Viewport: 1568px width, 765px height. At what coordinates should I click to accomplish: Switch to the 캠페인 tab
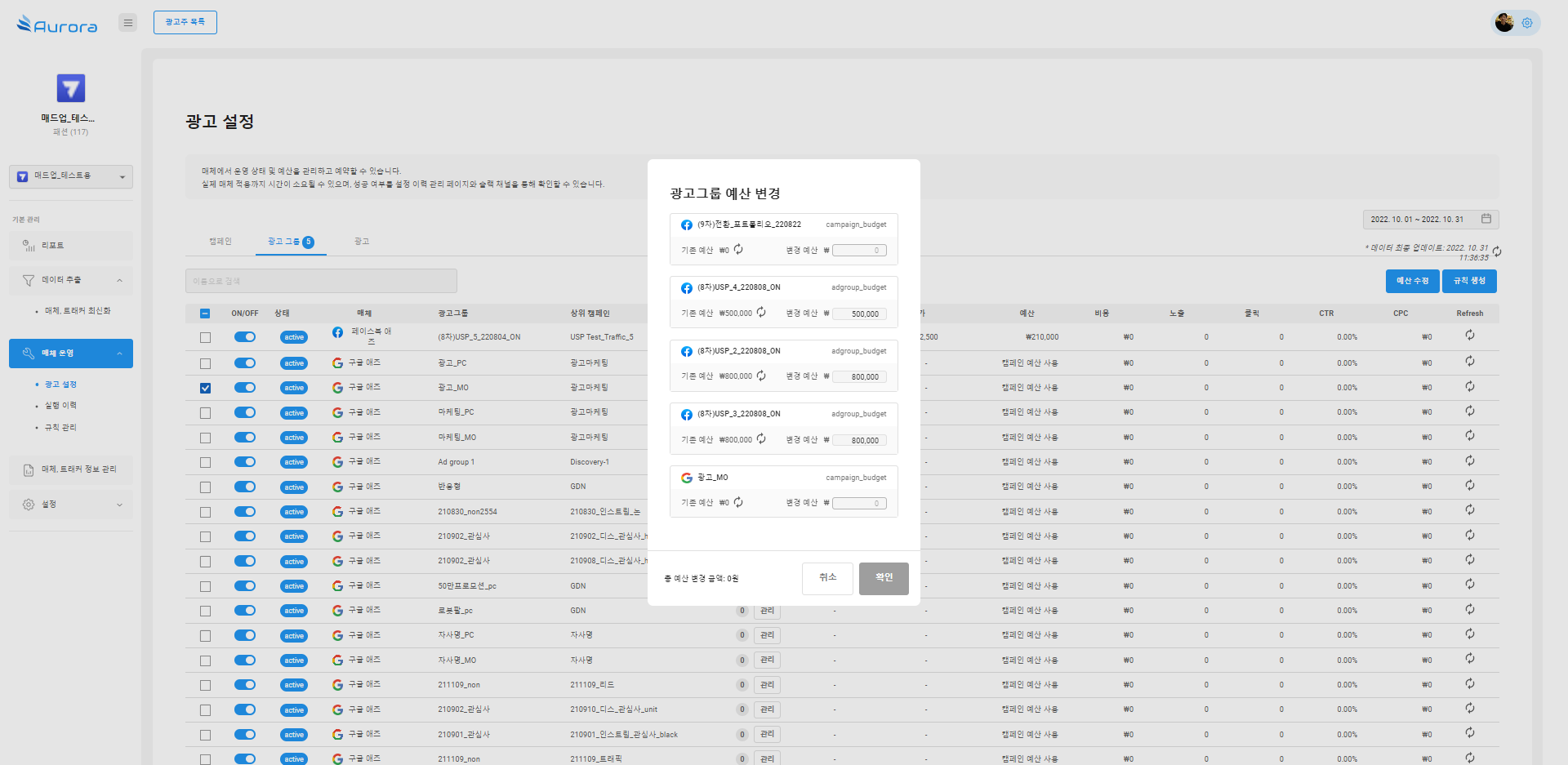[220, 242]
